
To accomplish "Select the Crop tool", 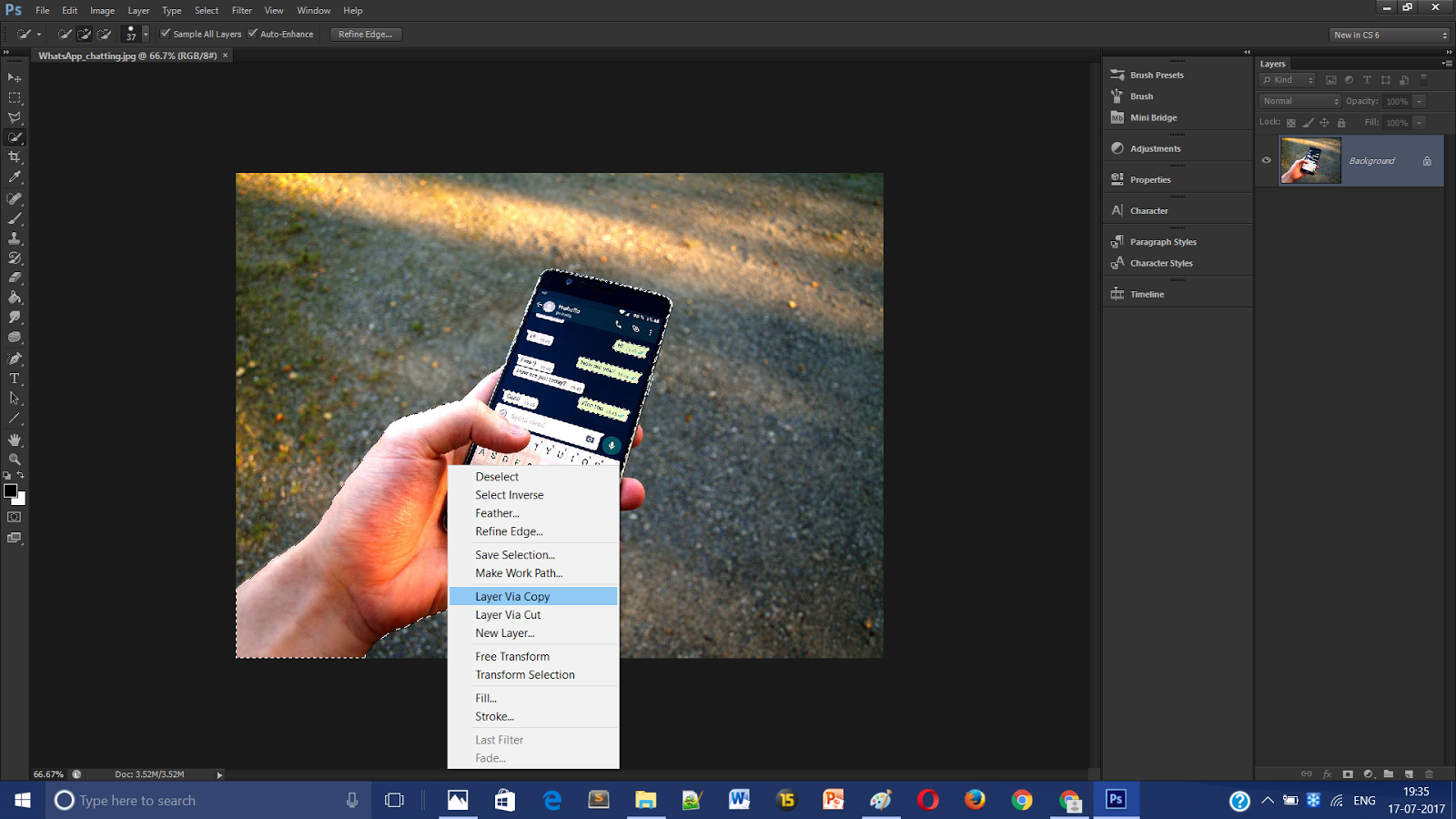I will click(15, 157).
